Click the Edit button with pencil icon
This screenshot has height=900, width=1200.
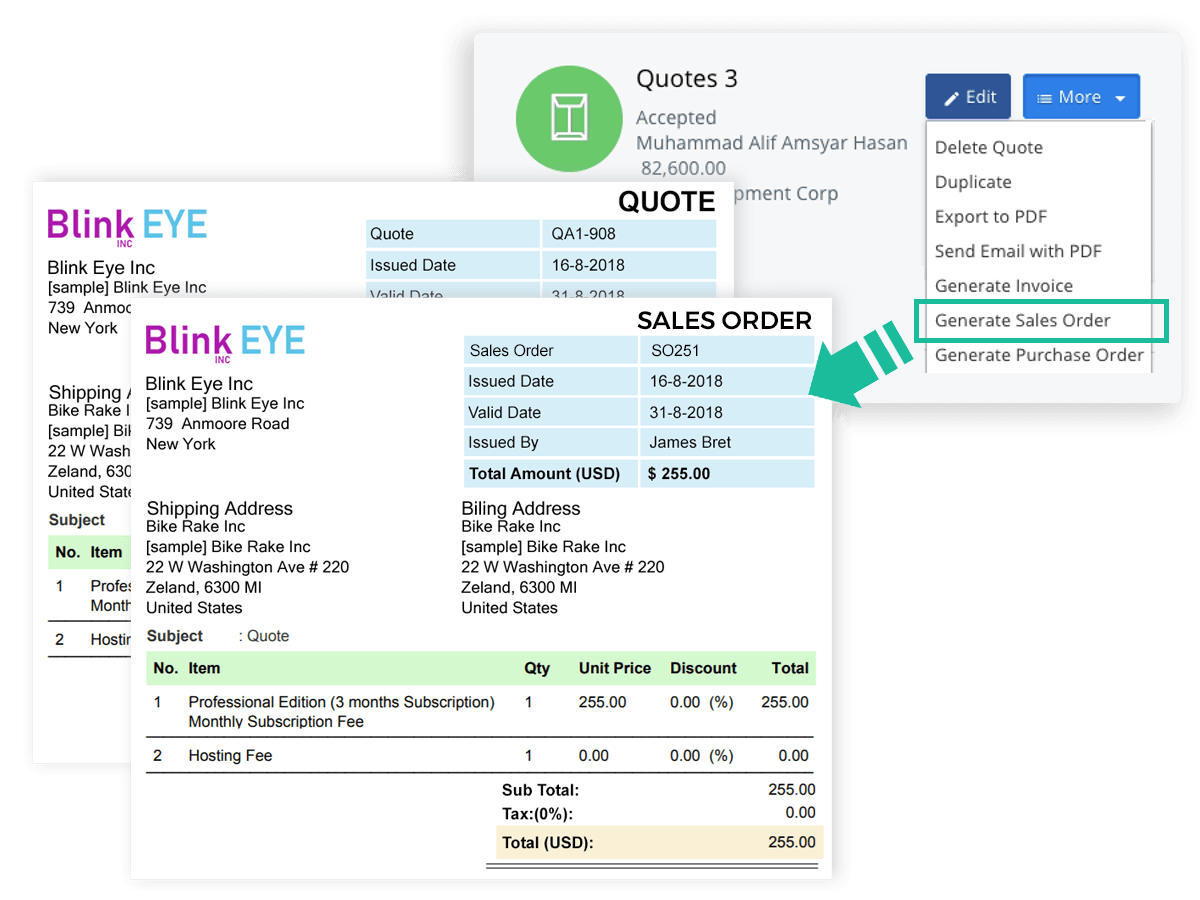pyautogui.click(x=968, y=97)
